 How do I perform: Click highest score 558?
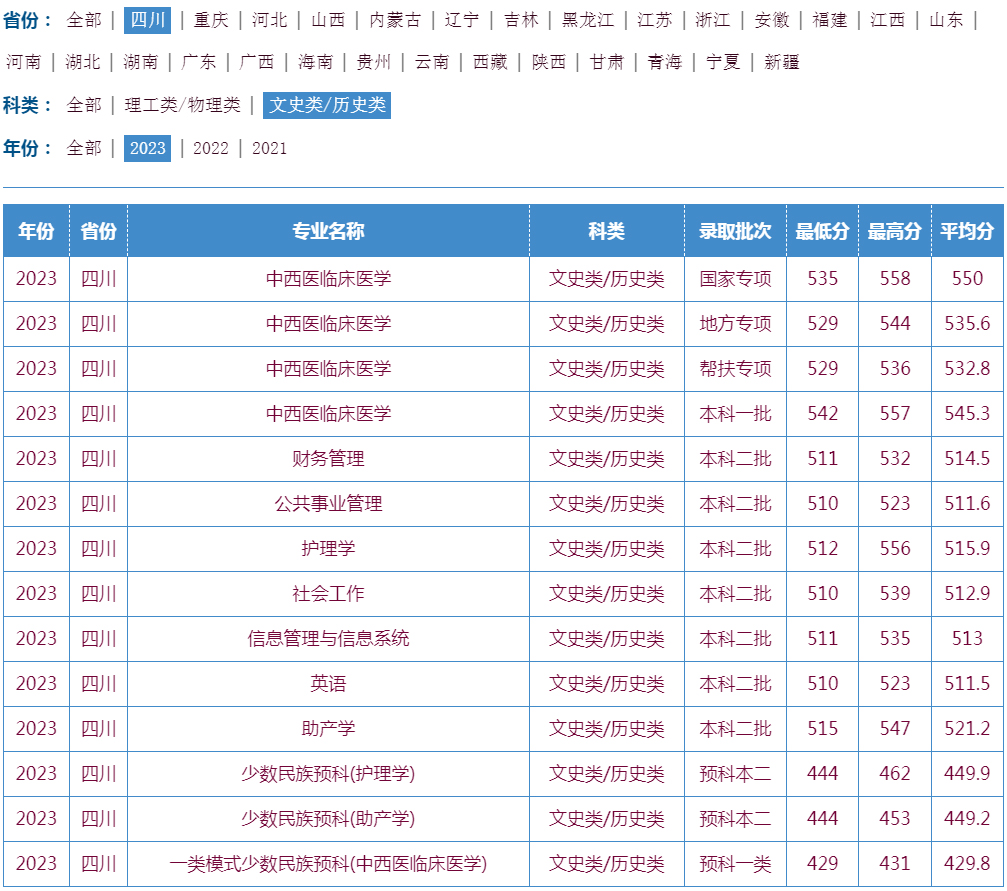[x=895, y=279]
